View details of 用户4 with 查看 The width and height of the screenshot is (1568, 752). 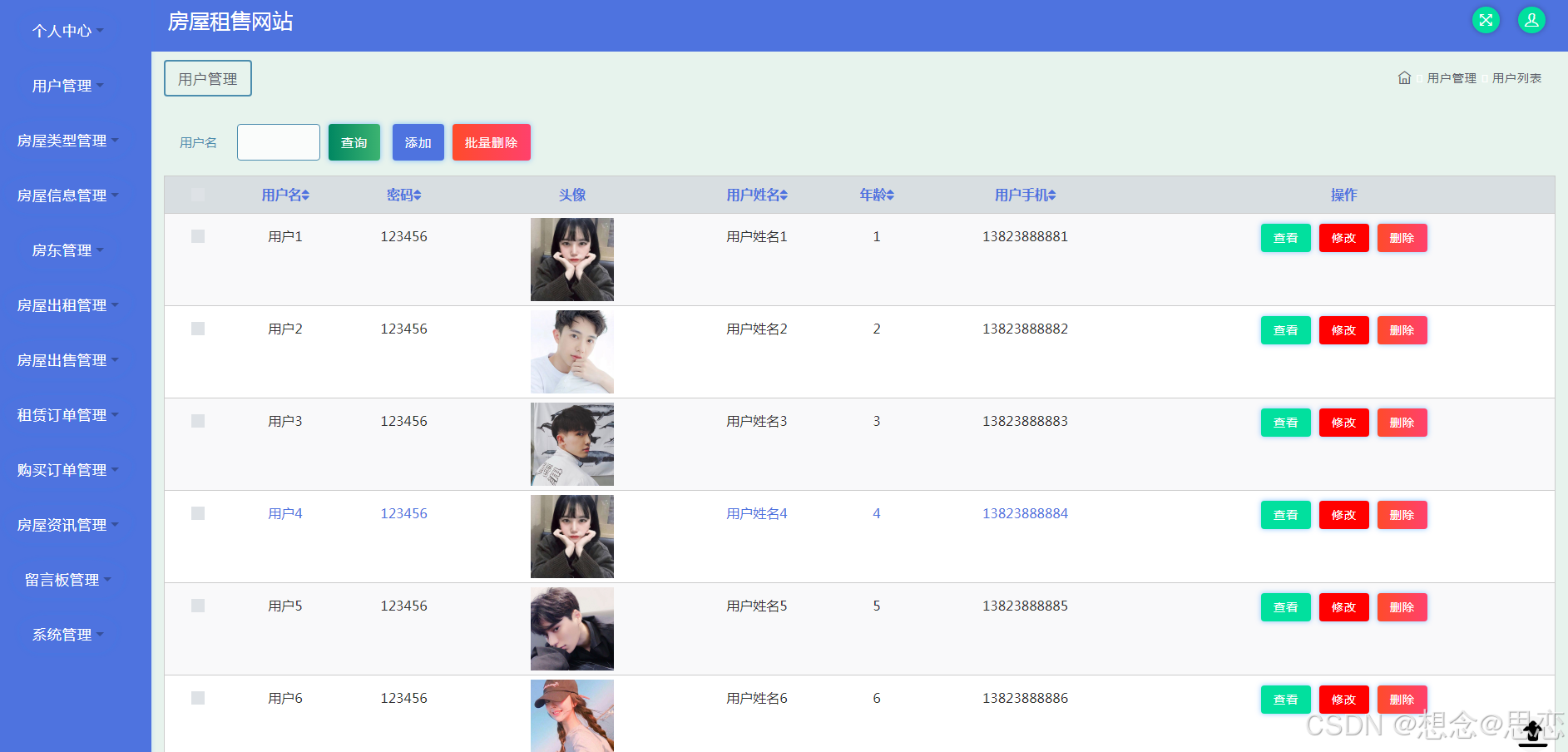click(1286, 515)
